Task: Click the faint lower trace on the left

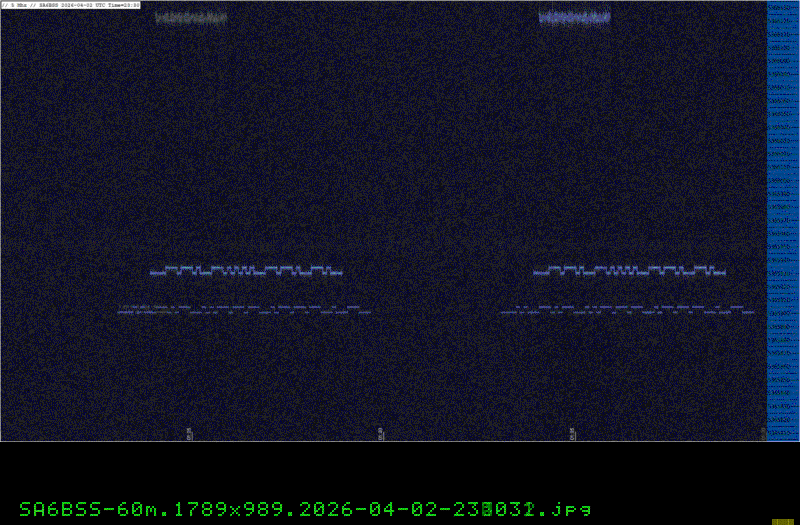Action: click(x=243, y=310)
